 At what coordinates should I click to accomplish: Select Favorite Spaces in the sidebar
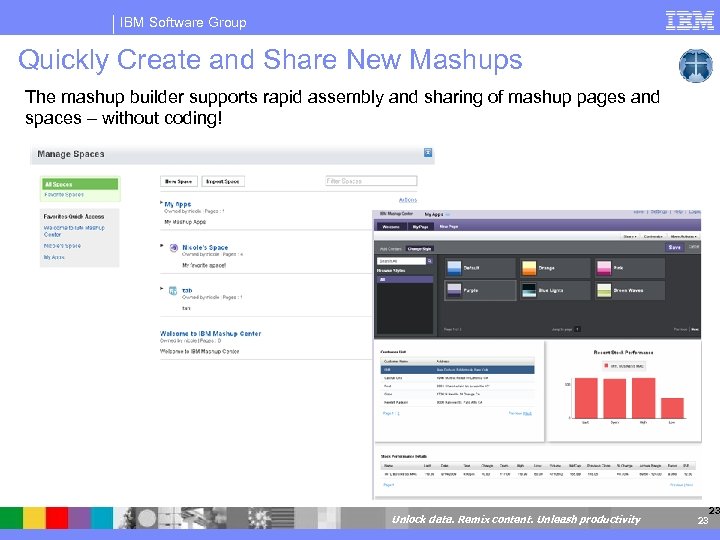pos(64,195)
